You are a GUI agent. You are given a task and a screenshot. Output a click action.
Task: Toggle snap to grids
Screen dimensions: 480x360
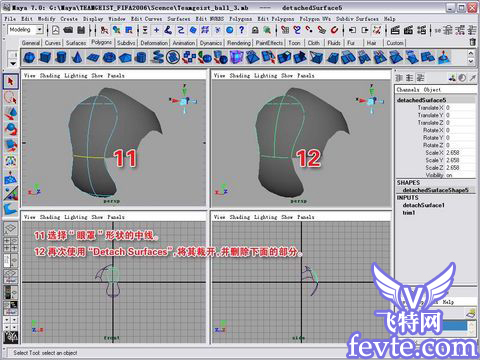click(285, 30)
